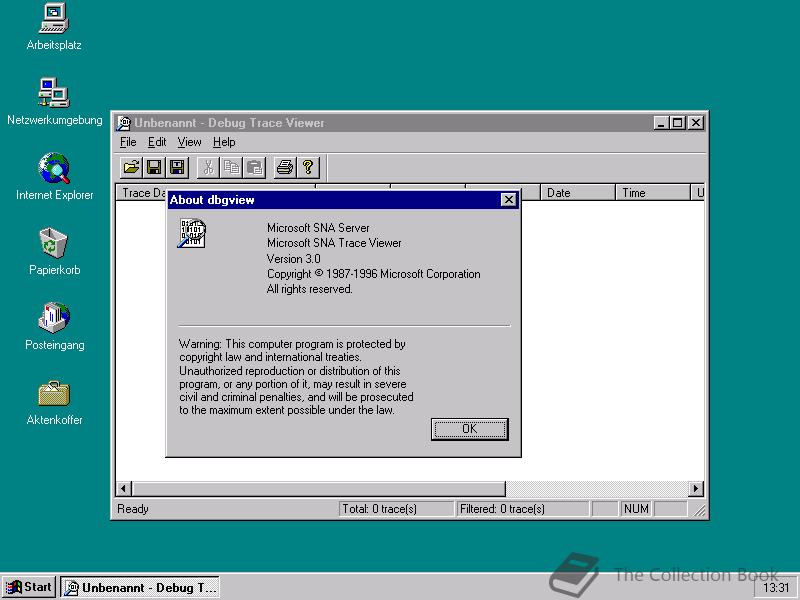The width and height of the screenshot is (800, 600).
Task: Open the Help menu
Action: point(224,142)
